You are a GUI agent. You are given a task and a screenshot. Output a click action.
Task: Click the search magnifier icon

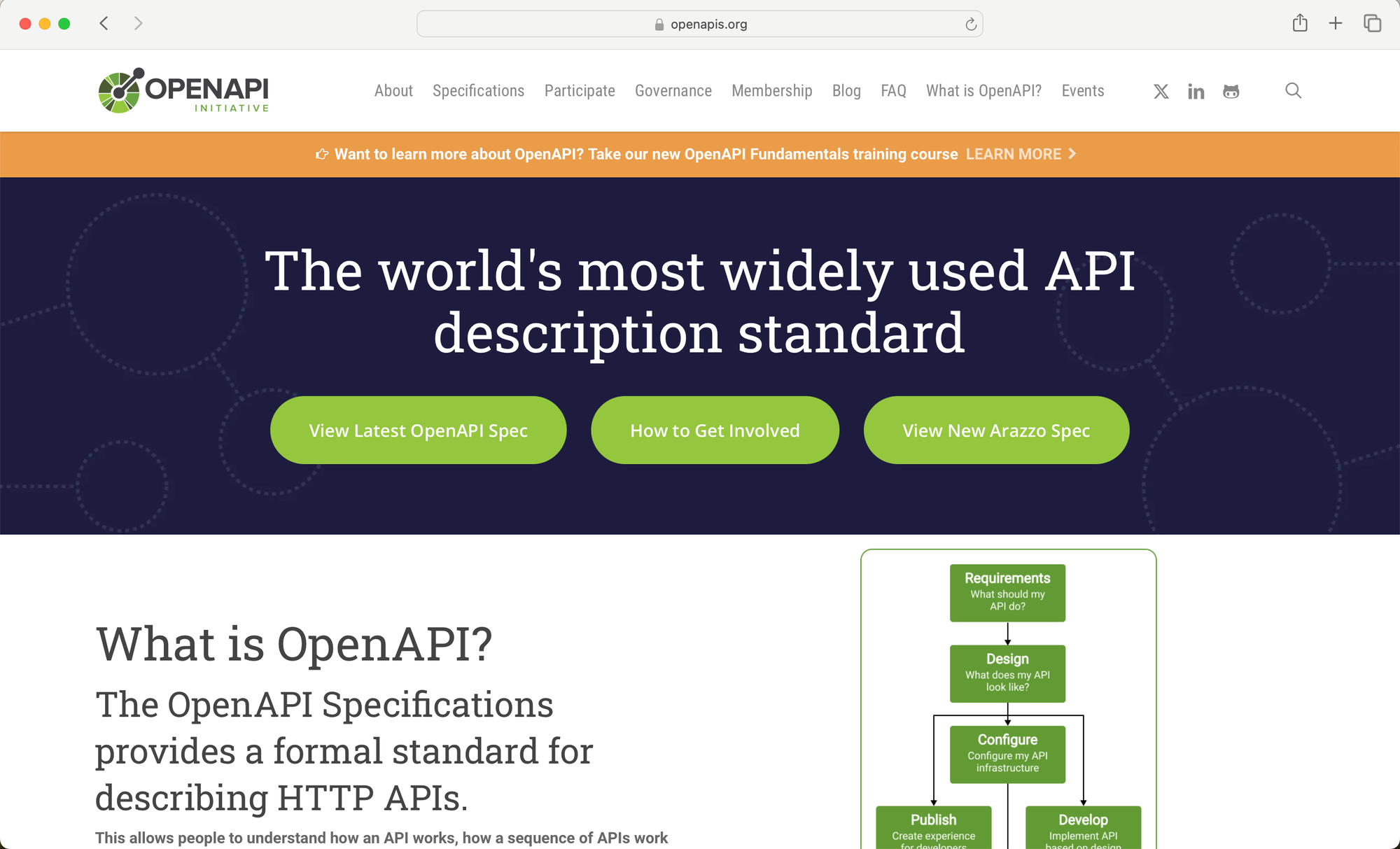point(1293,91)
